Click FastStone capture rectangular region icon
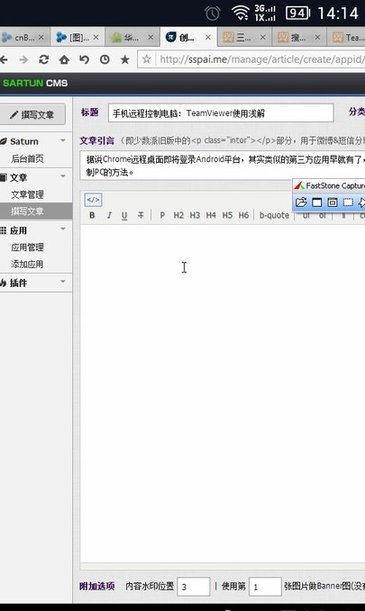Viewport: 365px width, 611px height. 348,202
